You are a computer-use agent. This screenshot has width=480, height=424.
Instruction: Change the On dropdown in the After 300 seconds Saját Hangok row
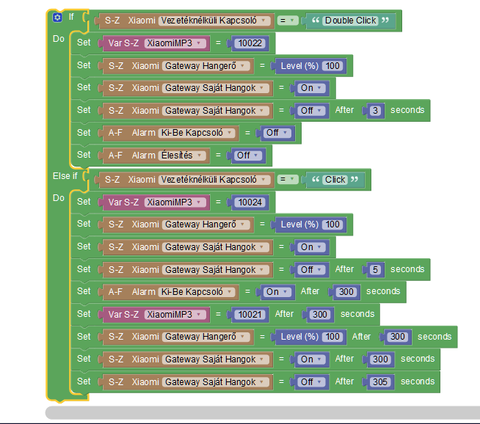point(310,359)
